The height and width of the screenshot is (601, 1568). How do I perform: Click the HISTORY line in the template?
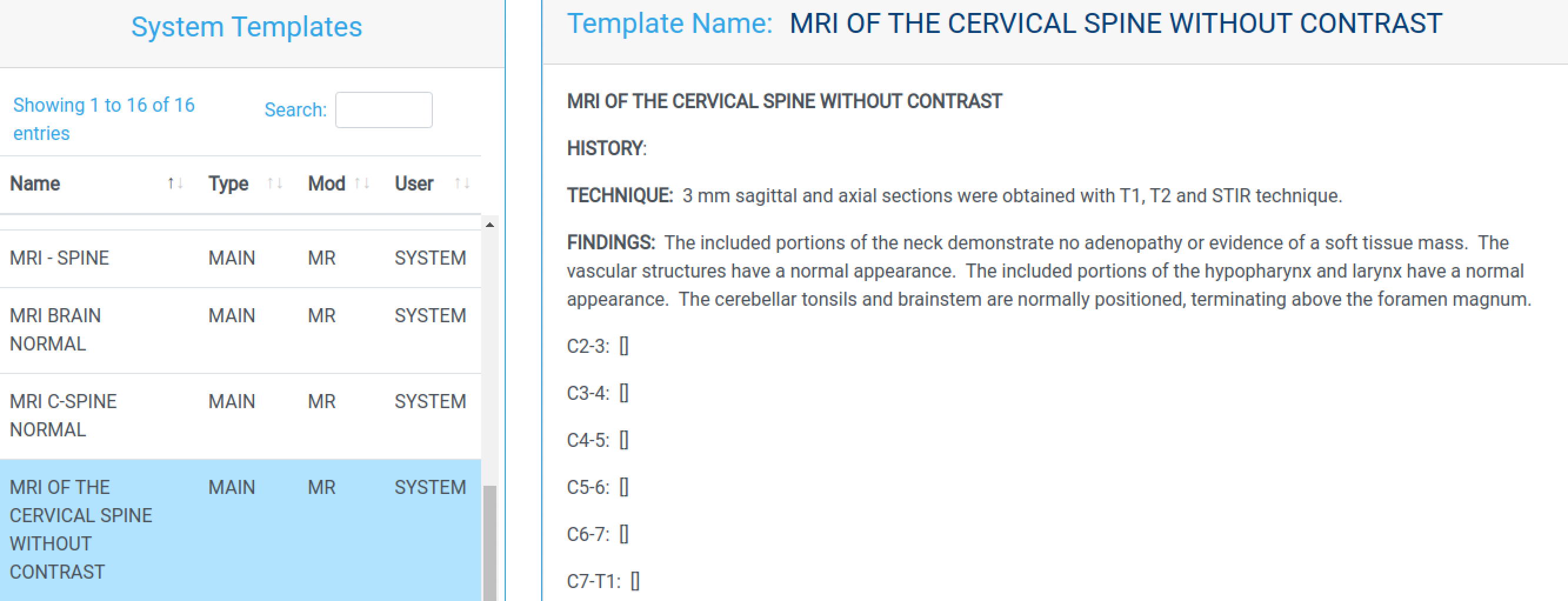pyautogui.click(x=606, y=149)
